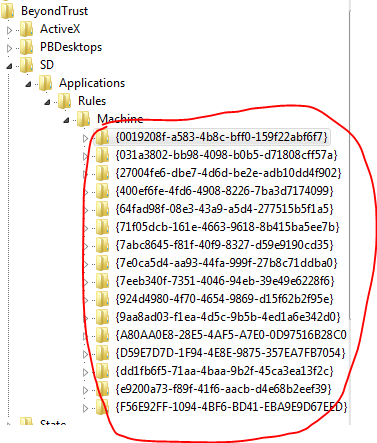Select key {400ef6fe-4fd6-4908-8226-7ba3d7174099}
The height and width of the screenshot is (443, 377).
224,191
